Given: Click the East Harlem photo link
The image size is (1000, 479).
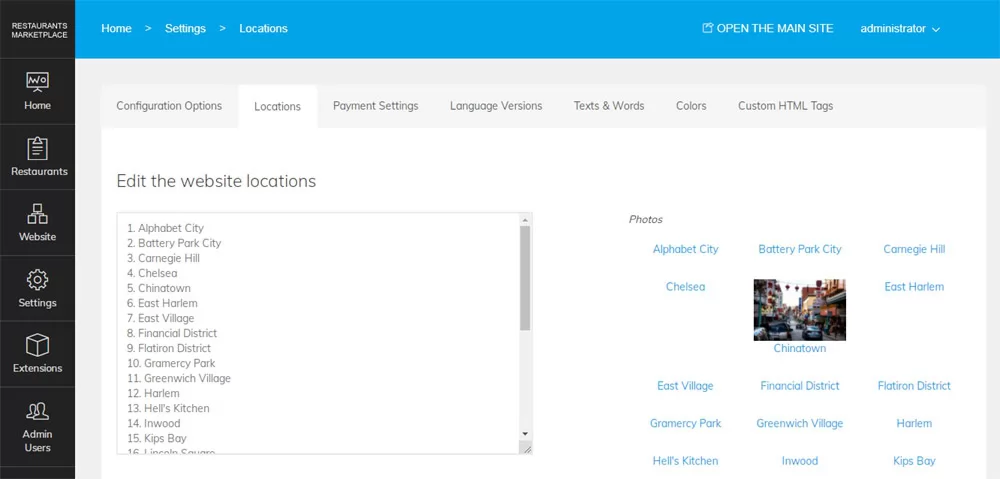Looking at the screenshot, I should click(x=914, y=287).
